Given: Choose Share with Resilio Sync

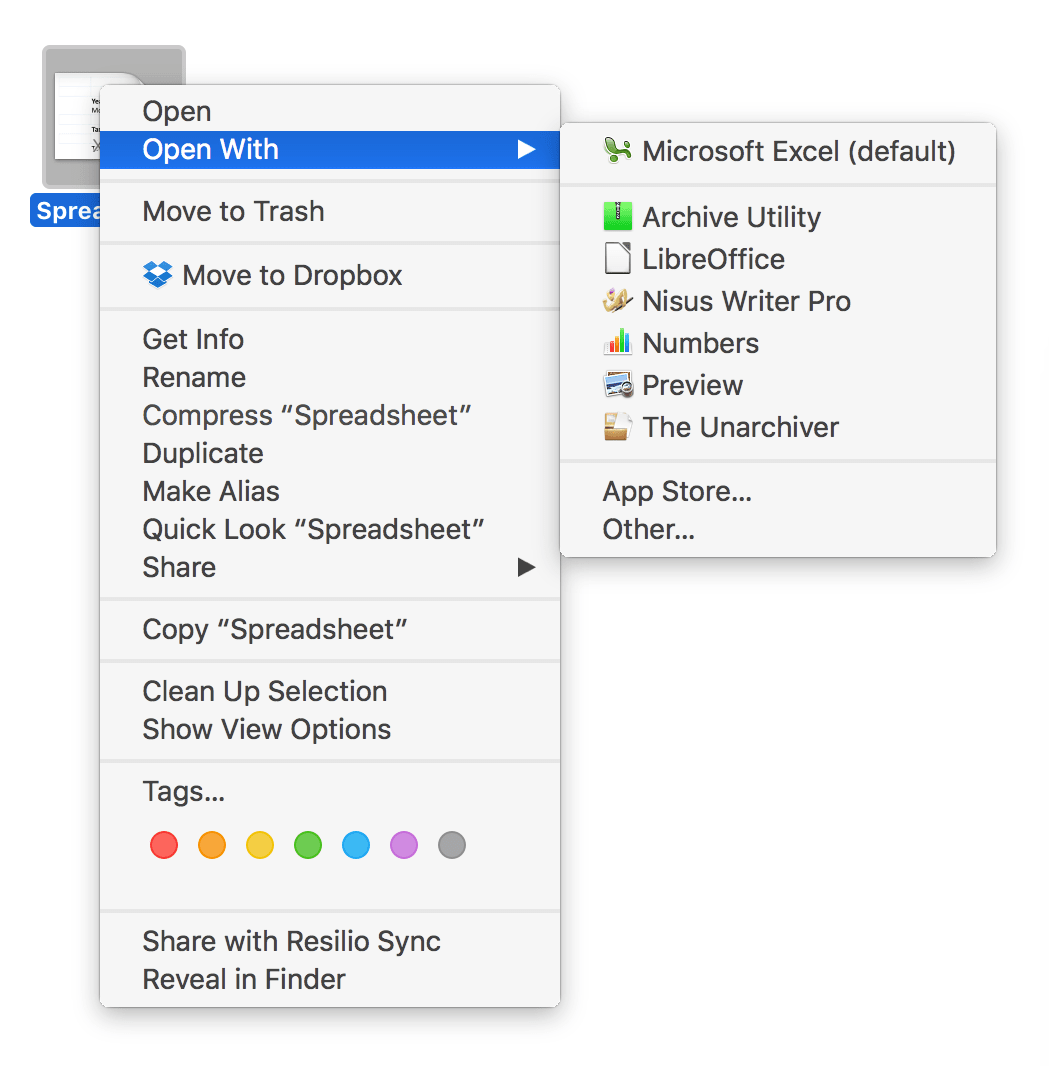Looking at the screenshot, I should 330,942.
